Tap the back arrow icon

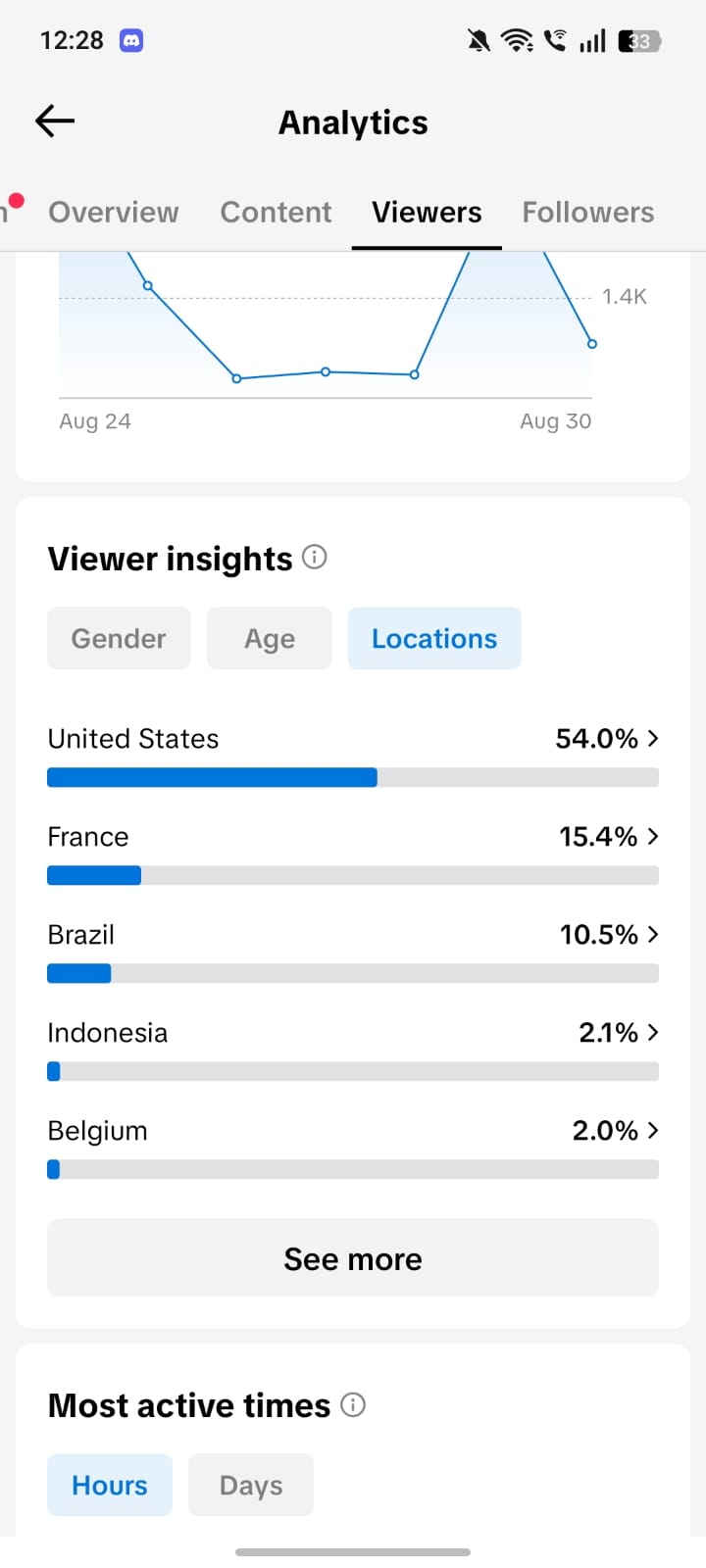pyautogui.click(x=55, y=121)
